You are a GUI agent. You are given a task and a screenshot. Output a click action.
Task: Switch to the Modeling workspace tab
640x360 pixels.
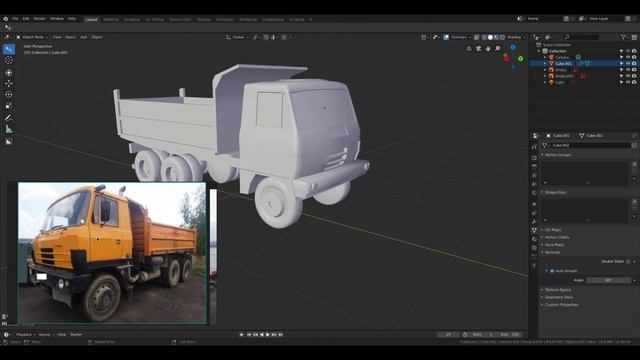[111, 19]
